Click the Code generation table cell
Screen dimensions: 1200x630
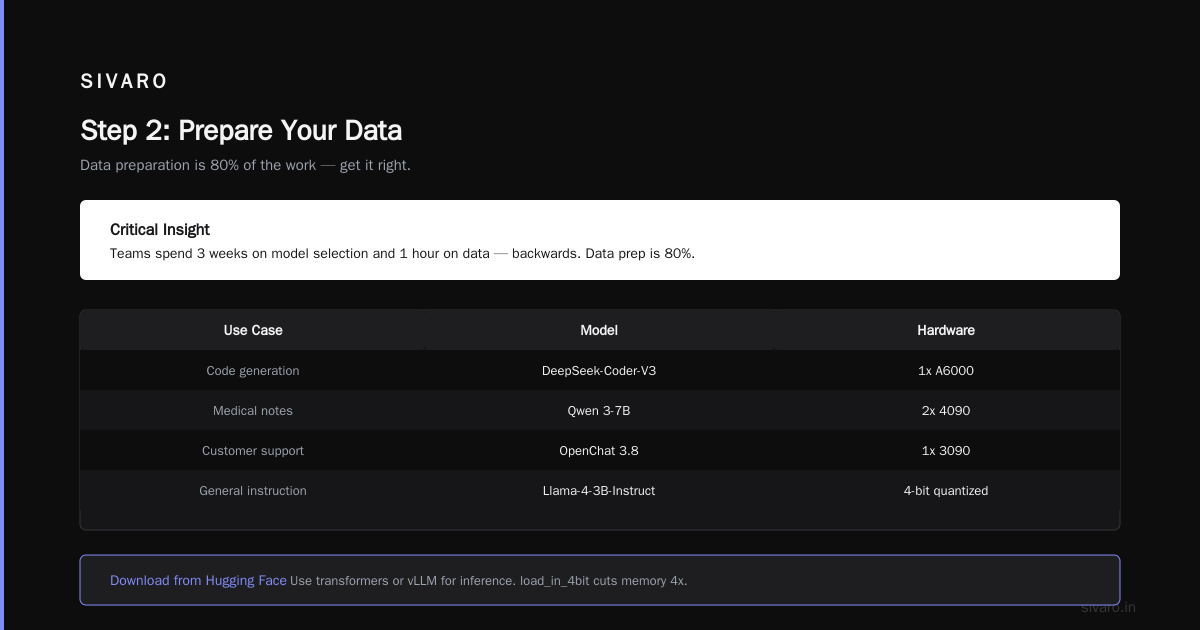pyautogui.click(x=253, y=370)
